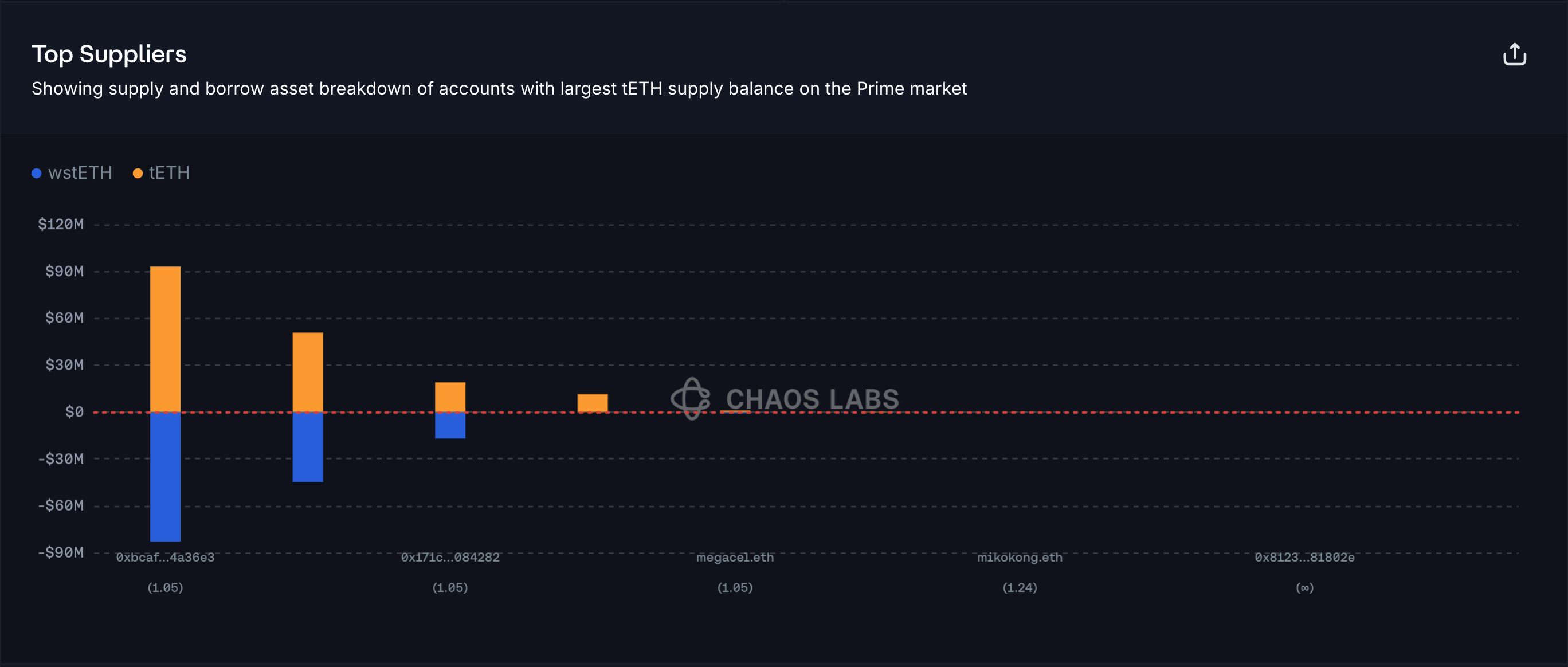The width and height of the screenshot is (1568, 667).
Task: Click the orange tETH legend dot
Action: (x=138, y=174)
